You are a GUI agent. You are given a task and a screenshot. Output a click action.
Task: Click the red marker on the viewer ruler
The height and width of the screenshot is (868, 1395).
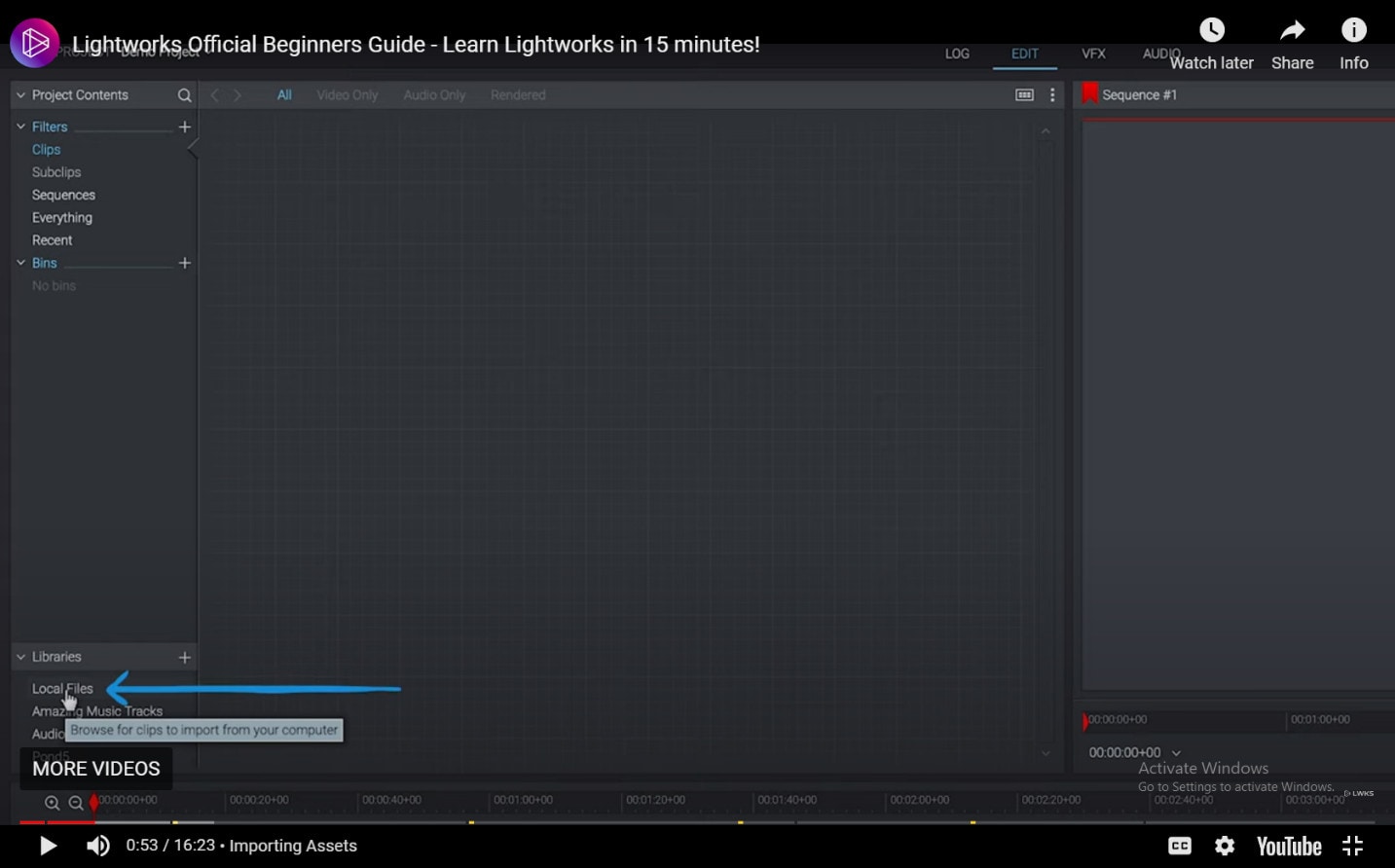click(1085, 722)
